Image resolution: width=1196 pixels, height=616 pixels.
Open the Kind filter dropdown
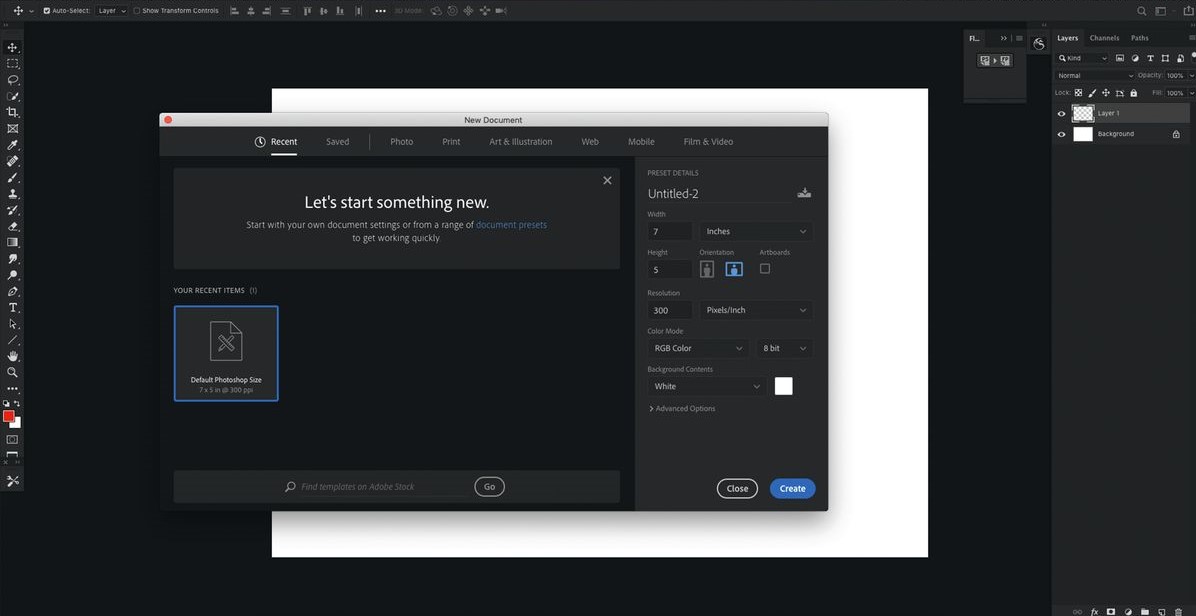click(1082, 58)
